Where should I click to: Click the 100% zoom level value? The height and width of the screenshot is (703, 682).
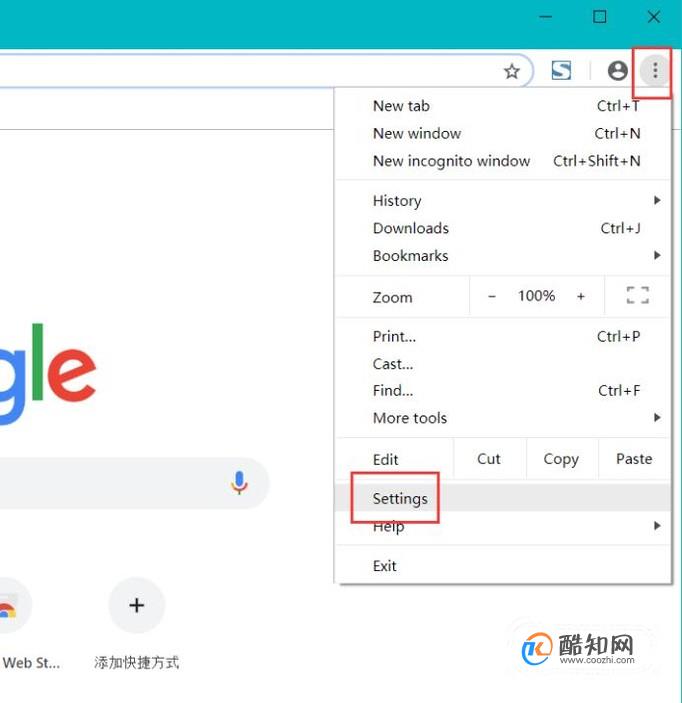point(537,296)
